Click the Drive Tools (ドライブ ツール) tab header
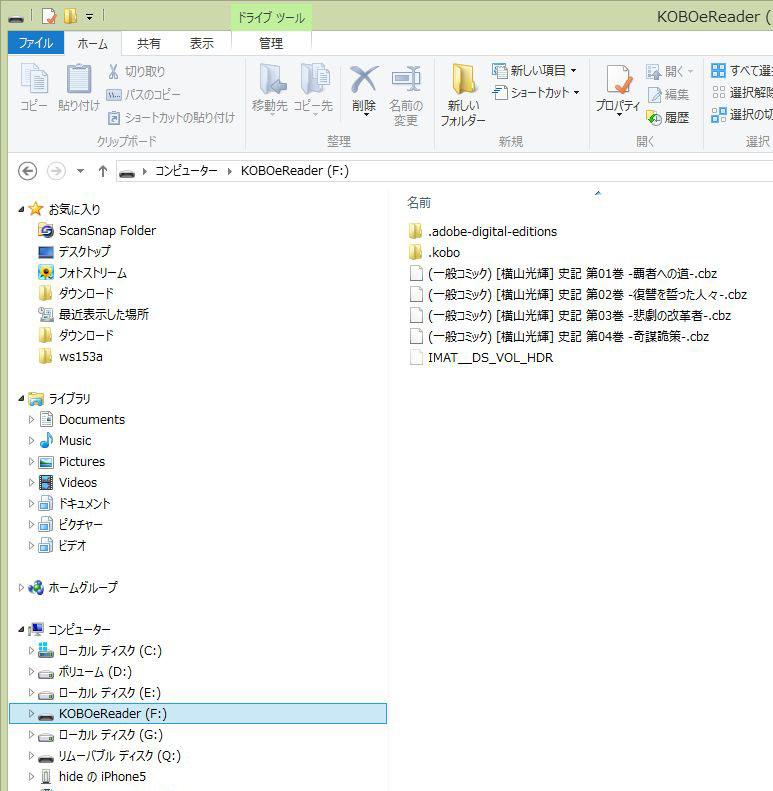The image size is (773, 791). coord(271,18)
